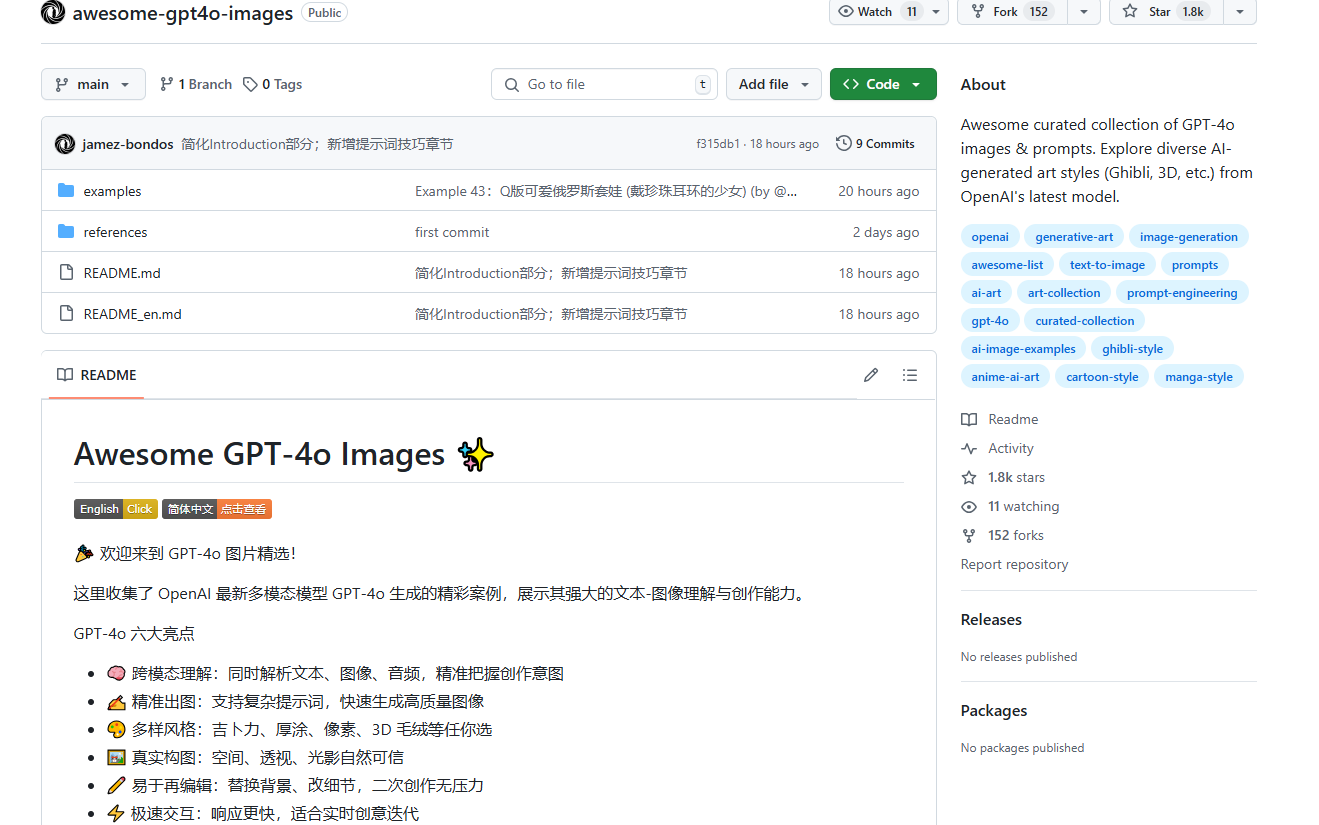Image resolution: width=1319 pixels, height=825 pixels.
Task: Open the README outline list icon
Action: pyautogui.click(x=909, y=375)
